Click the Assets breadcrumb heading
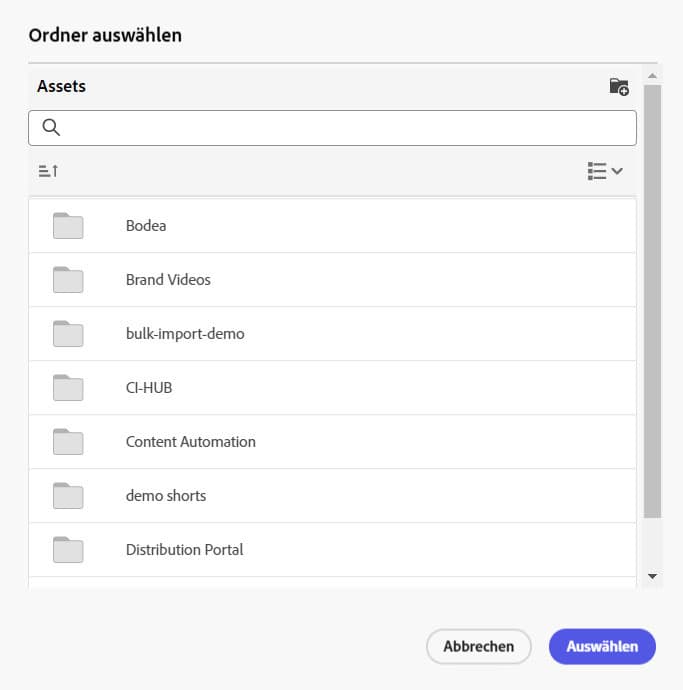 pos(62,87)
